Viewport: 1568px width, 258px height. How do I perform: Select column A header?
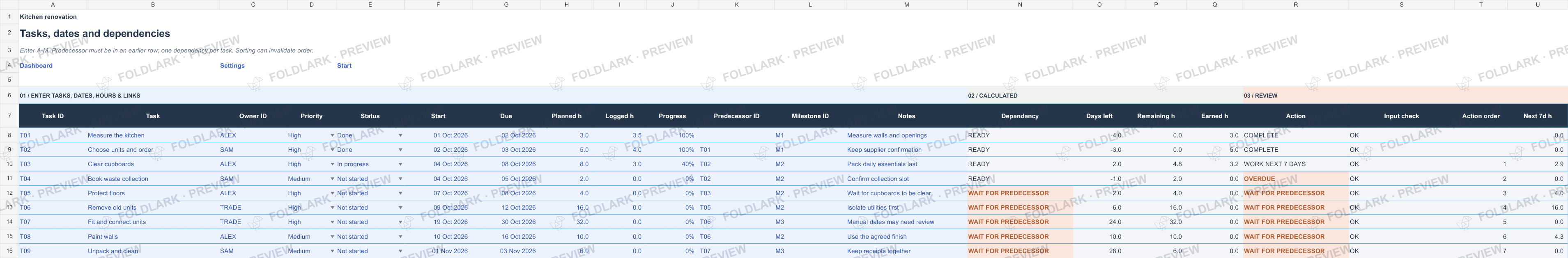(x=53, y=4)
